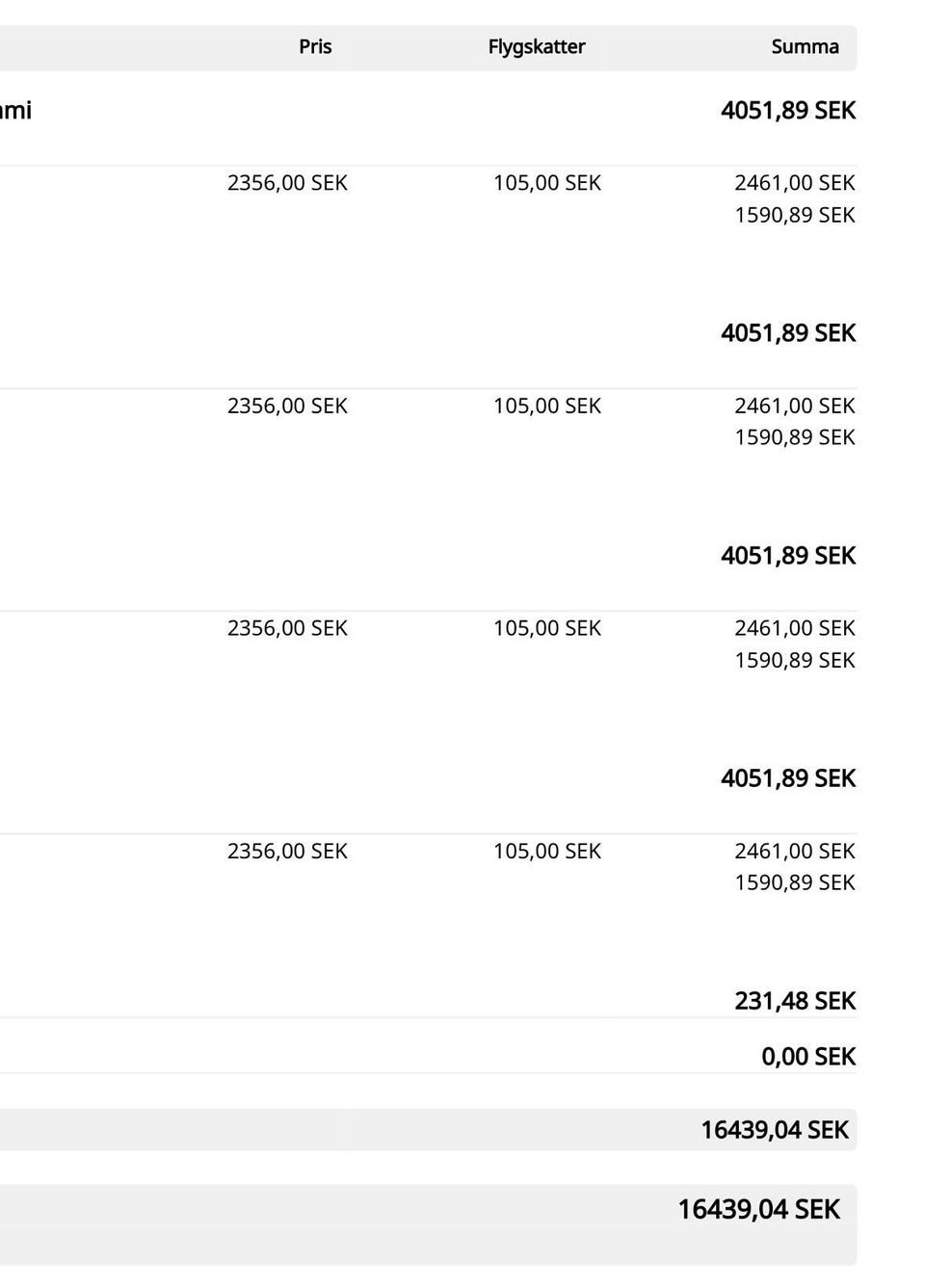Click the fourth passenger's 2356,00 SEK price

point(287,852)
